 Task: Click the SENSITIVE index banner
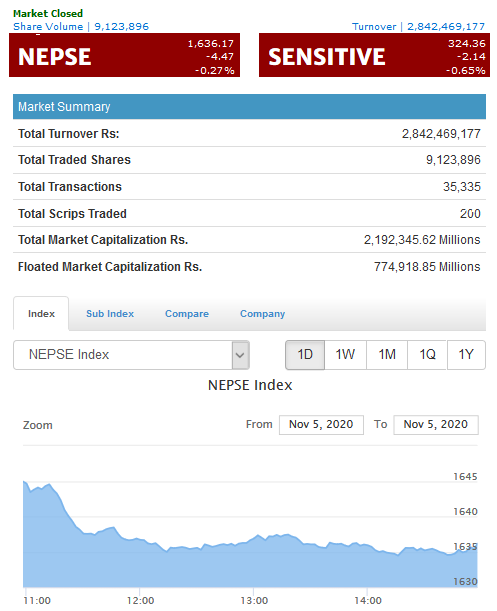tap(374, 55)
